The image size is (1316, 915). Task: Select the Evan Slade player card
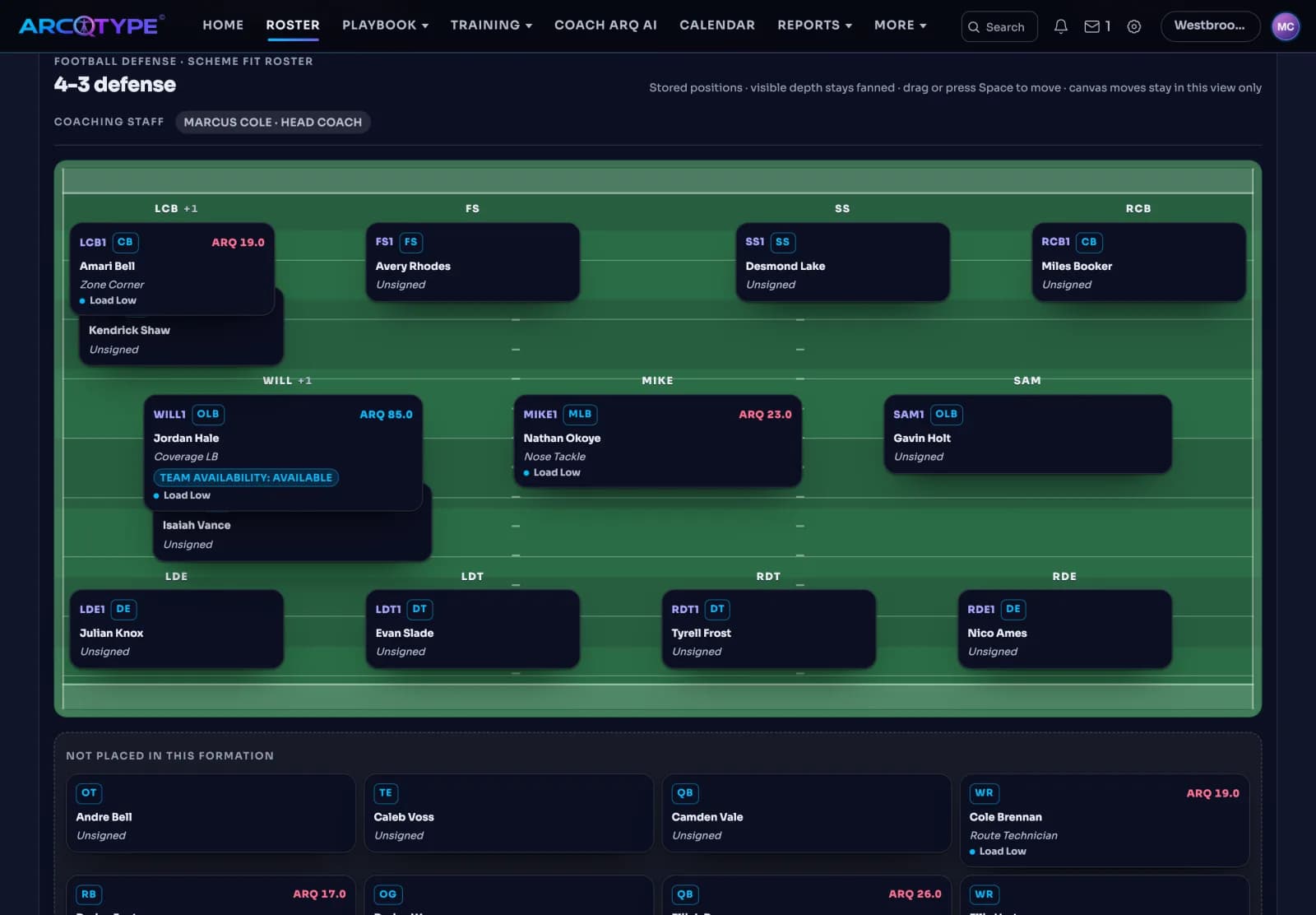click(x=473, y=629)
